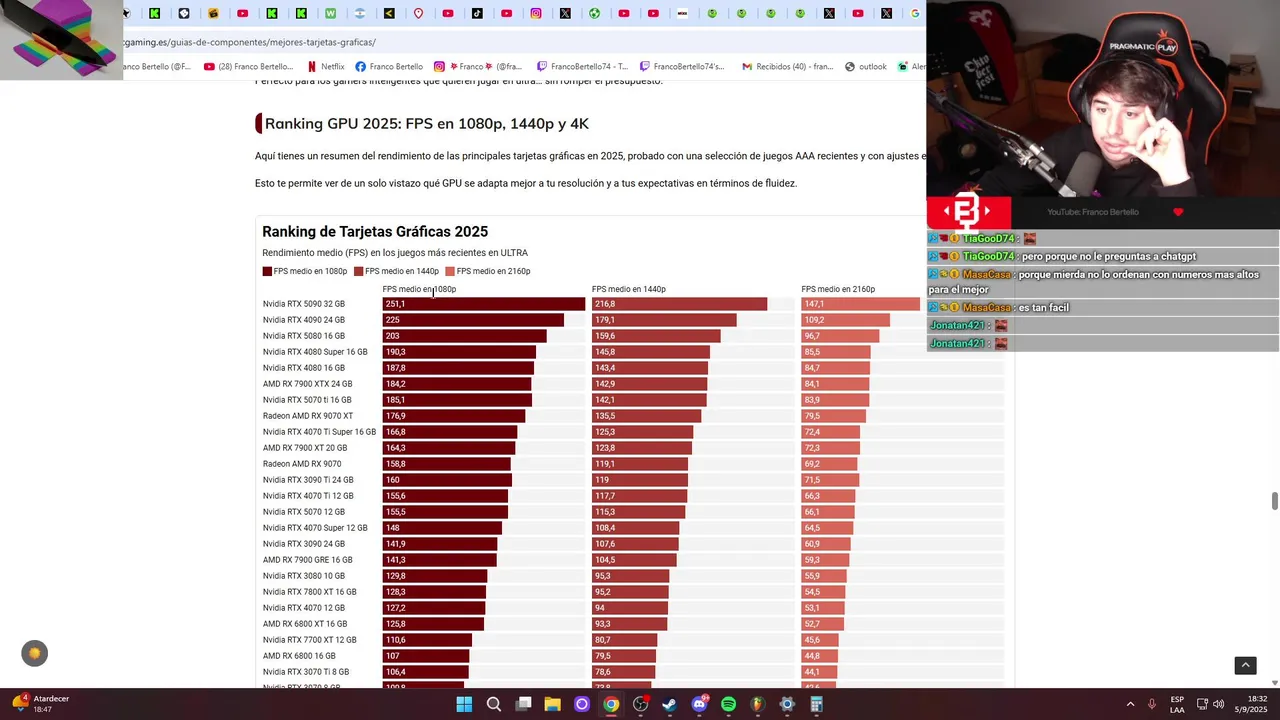Open Calculator from the taskbar
Image resolution: width=1280 pixels, height=720 pixels.
click(816, 704)
